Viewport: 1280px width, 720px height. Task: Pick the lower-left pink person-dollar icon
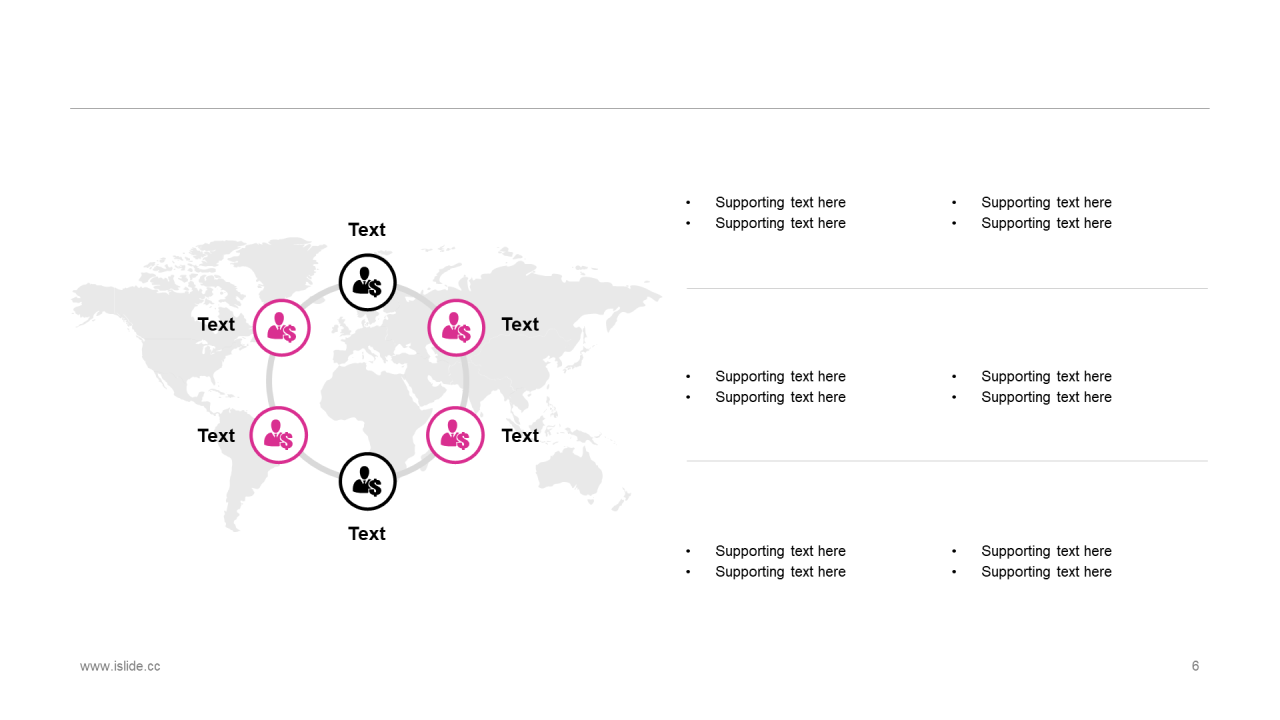(279, 435)
